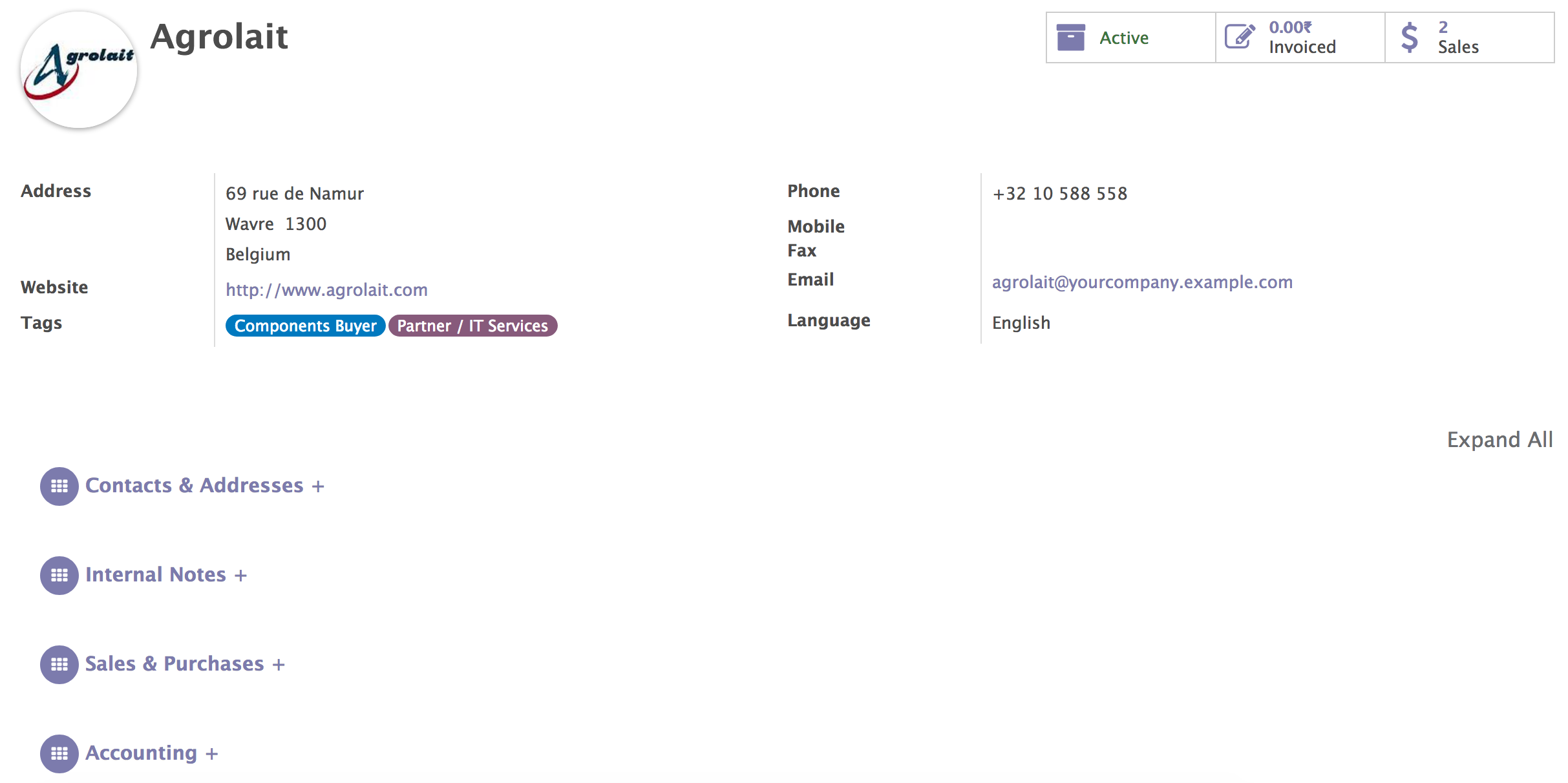1568x783 pixels.
Task: Expand the Internal Notes plus sign
Action: coord(240,576)
